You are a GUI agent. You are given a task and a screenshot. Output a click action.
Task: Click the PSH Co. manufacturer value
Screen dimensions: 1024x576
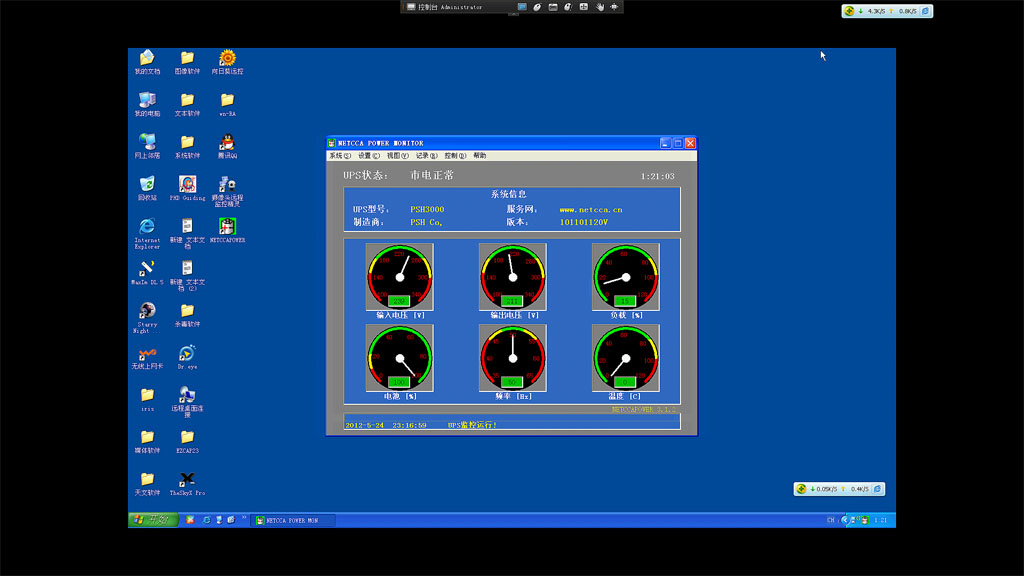(426, 223)
